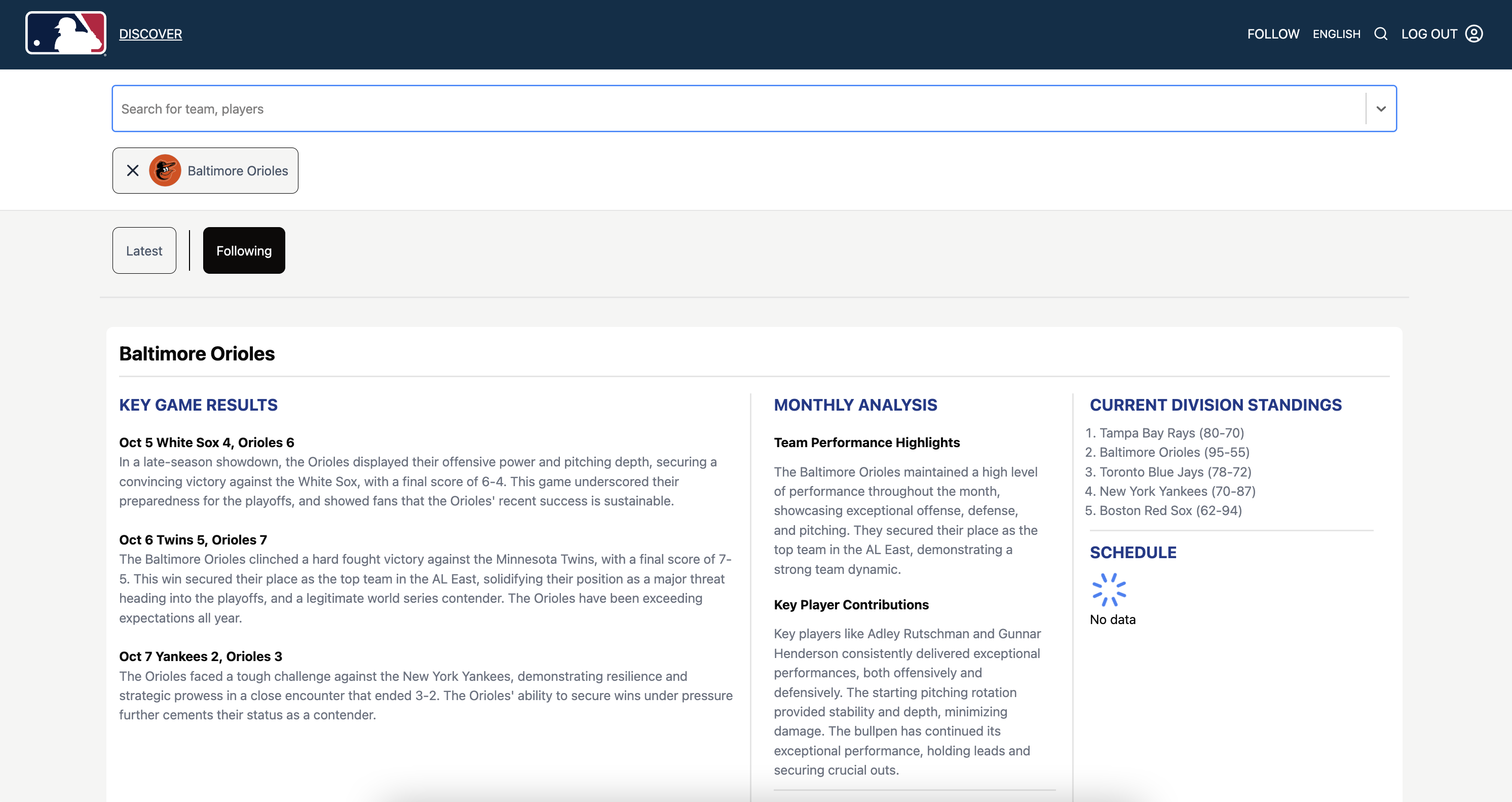Click the Schedule loading spinner
Image resolution: width=1512 pixels, height=802 pixels.
point(1109,590)
